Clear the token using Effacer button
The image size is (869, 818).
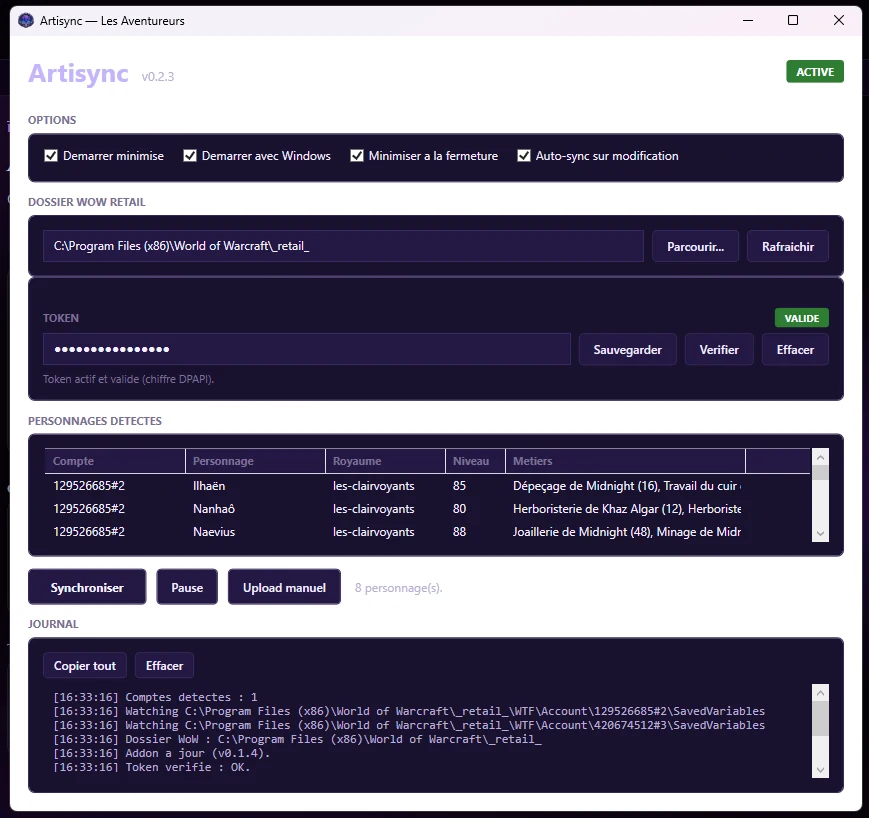pos(795,349)
